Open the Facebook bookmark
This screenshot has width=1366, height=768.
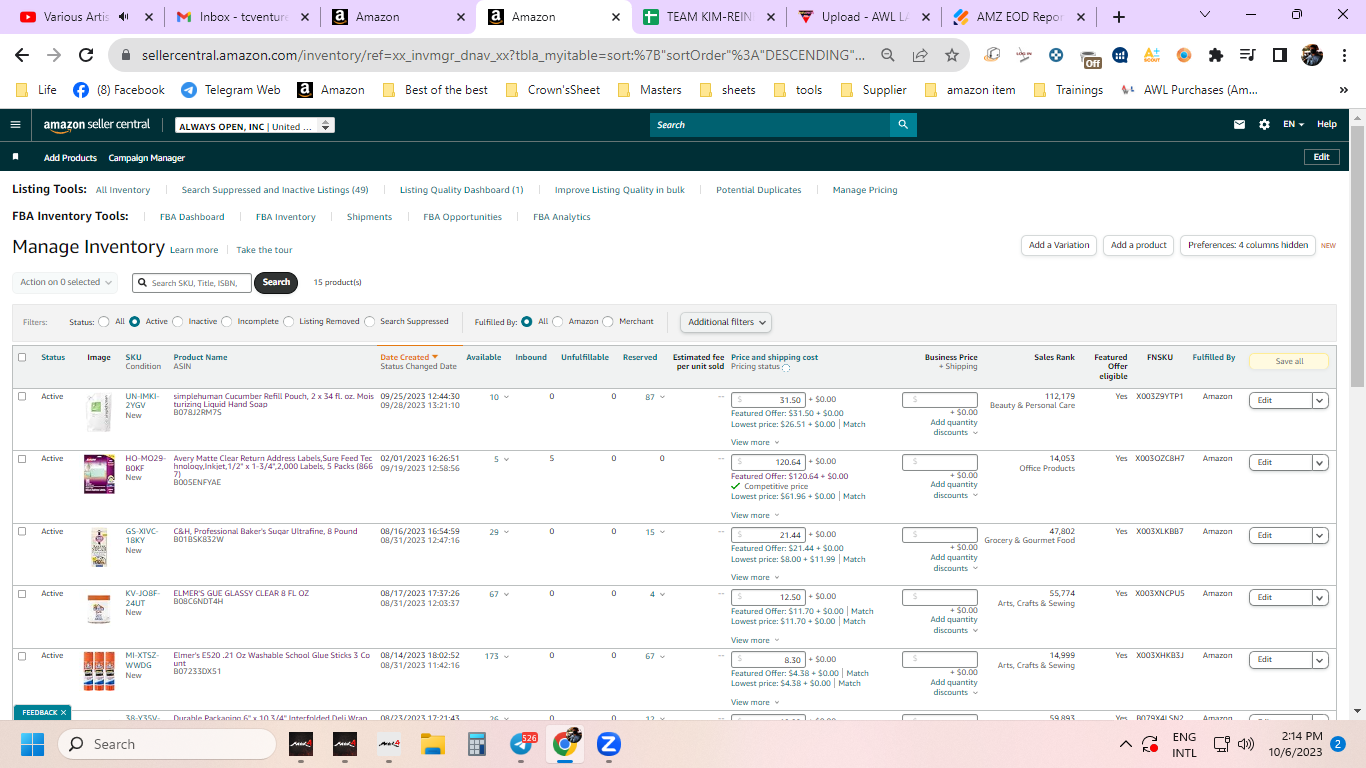click(x=119, y=90)
